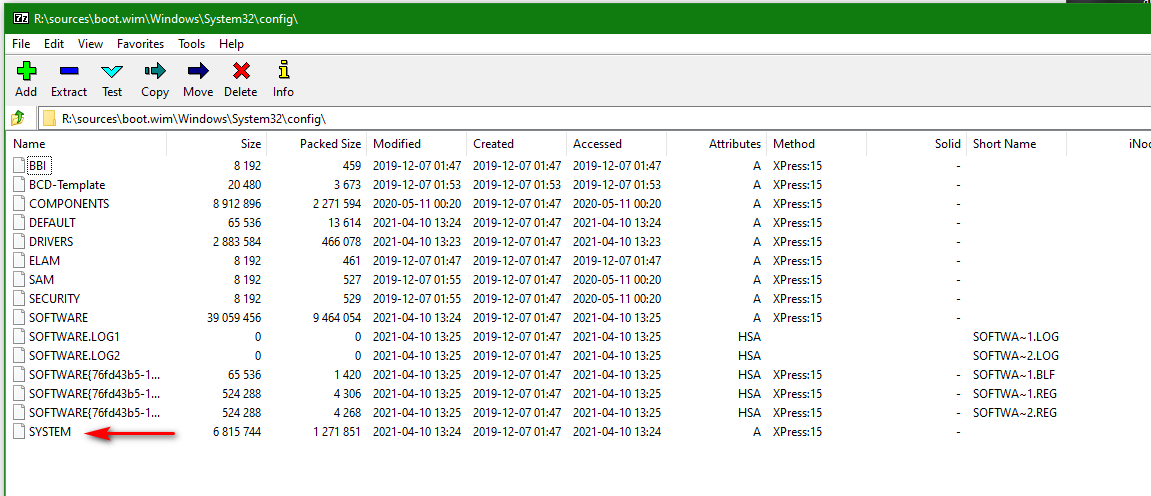Click SOFTWA~2.REG short name

1014,414
